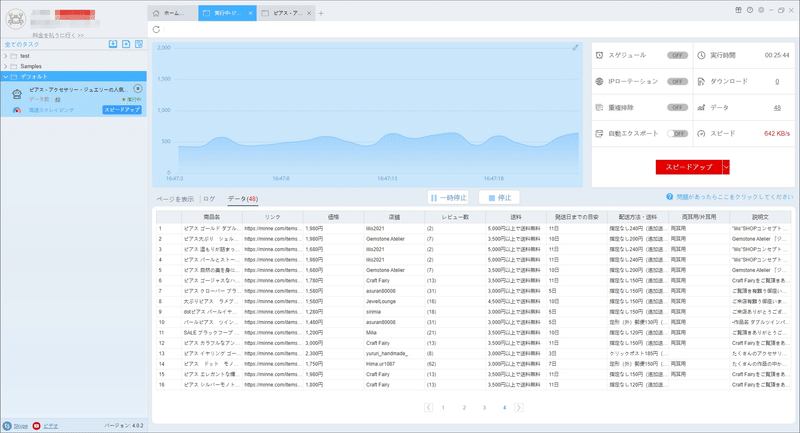This screenshot has width=800, height=433.
Task: Toggle the 自動エクスポート switch
Action: click(677, 133)
